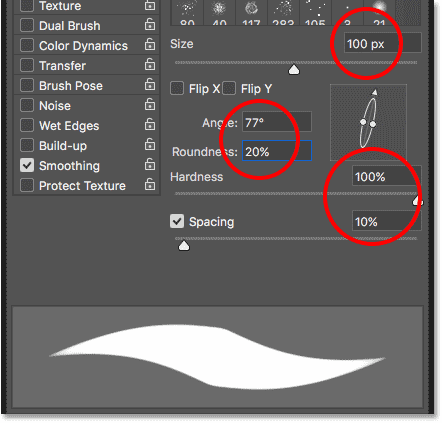Click the Wet Edges lock icon
This screenshot has height=423, width=442.
(x=150, y=125)
